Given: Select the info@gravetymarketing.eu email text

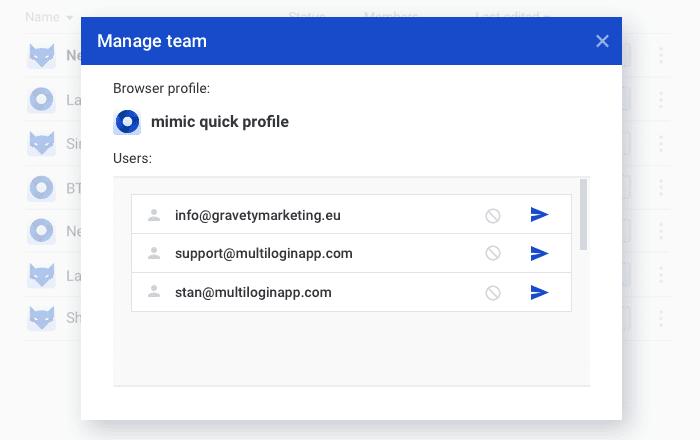Looking at the screenshot, I should [x=258, y=216].
